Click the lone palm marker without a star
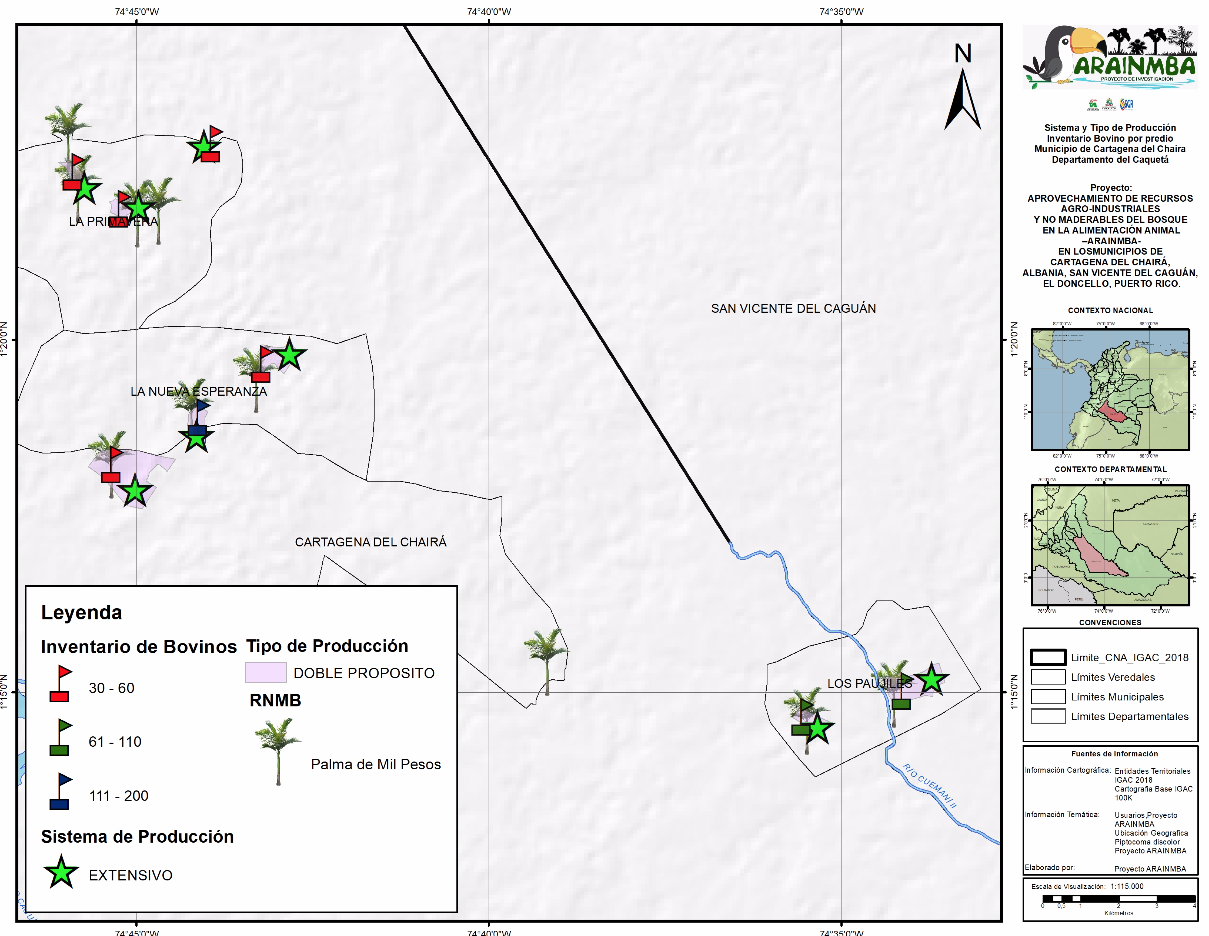This screenshot has width=1209, height=936. pos(546,659)
